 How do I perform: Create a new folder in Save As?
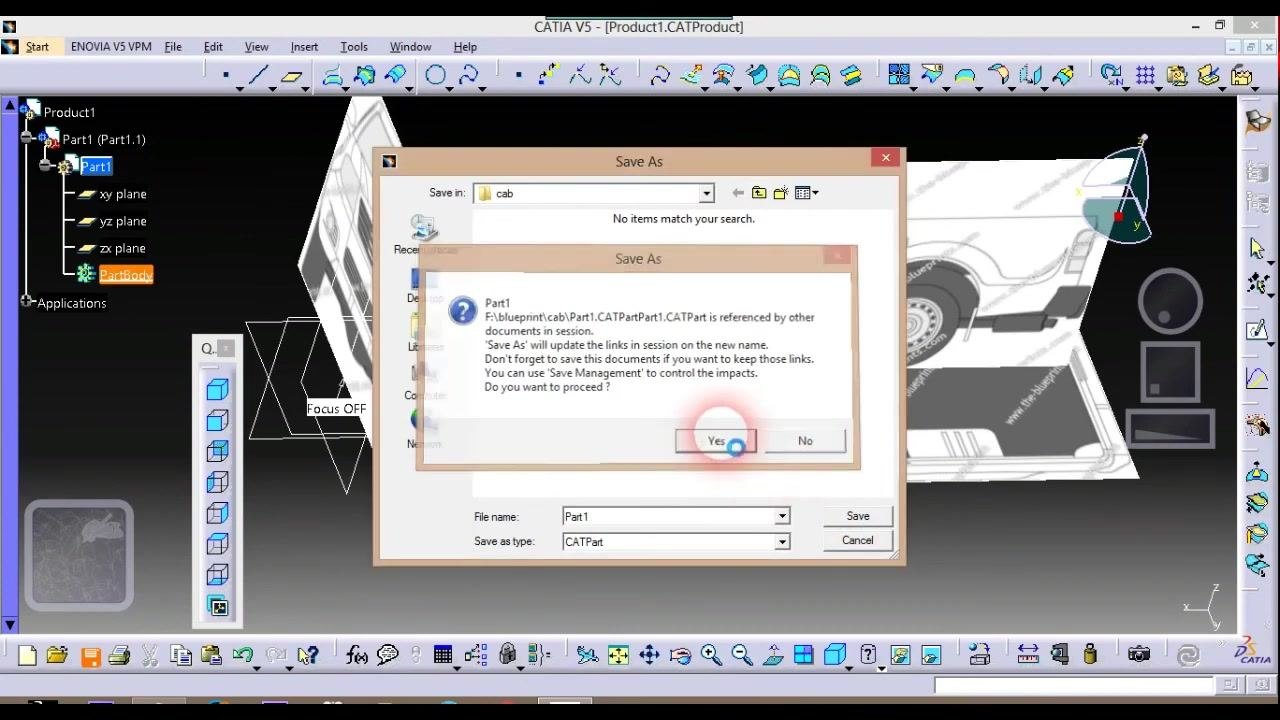point(780,193)
